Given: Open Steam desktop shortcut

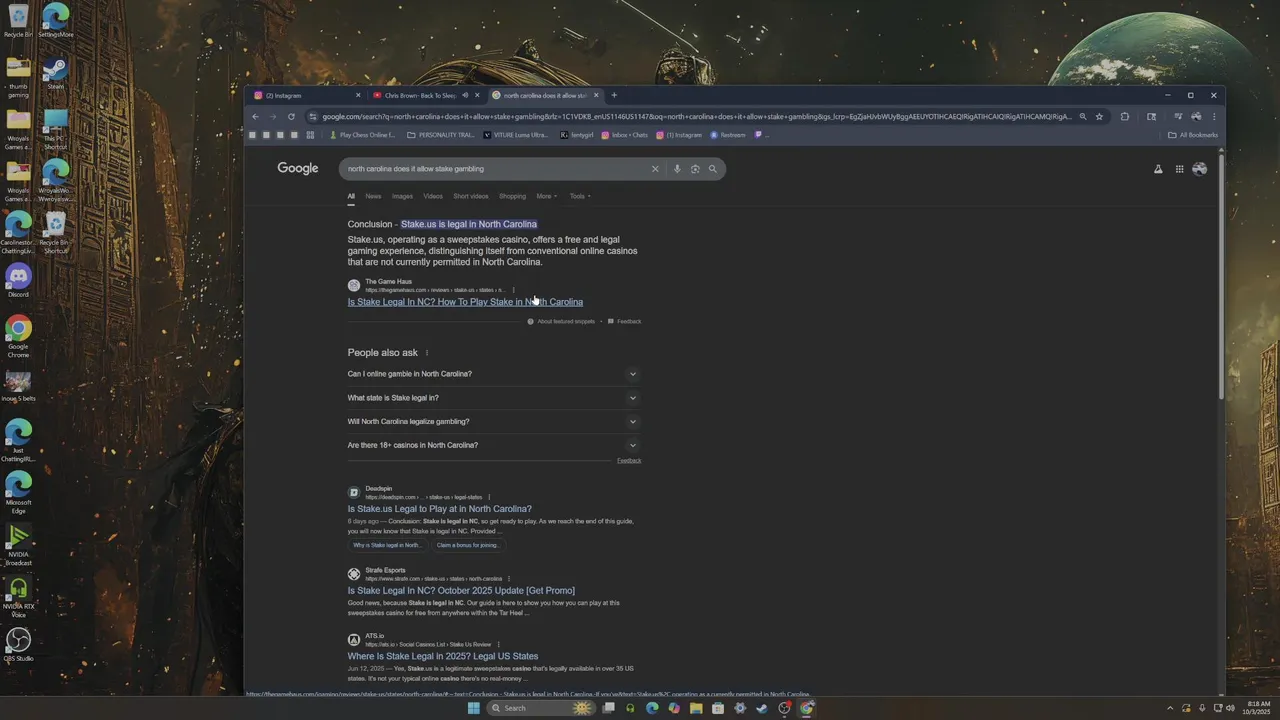Looking at the screenshot, I should click(x=55, y=74).
